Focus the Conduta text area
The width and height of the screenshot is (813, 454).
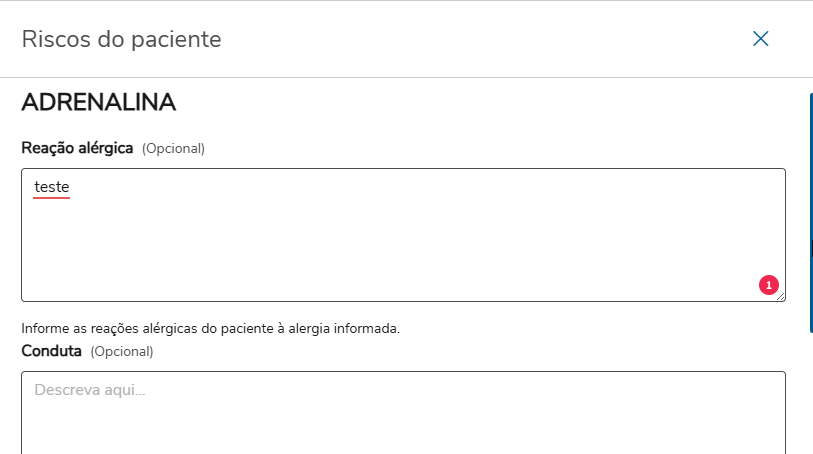click(400, 415)
